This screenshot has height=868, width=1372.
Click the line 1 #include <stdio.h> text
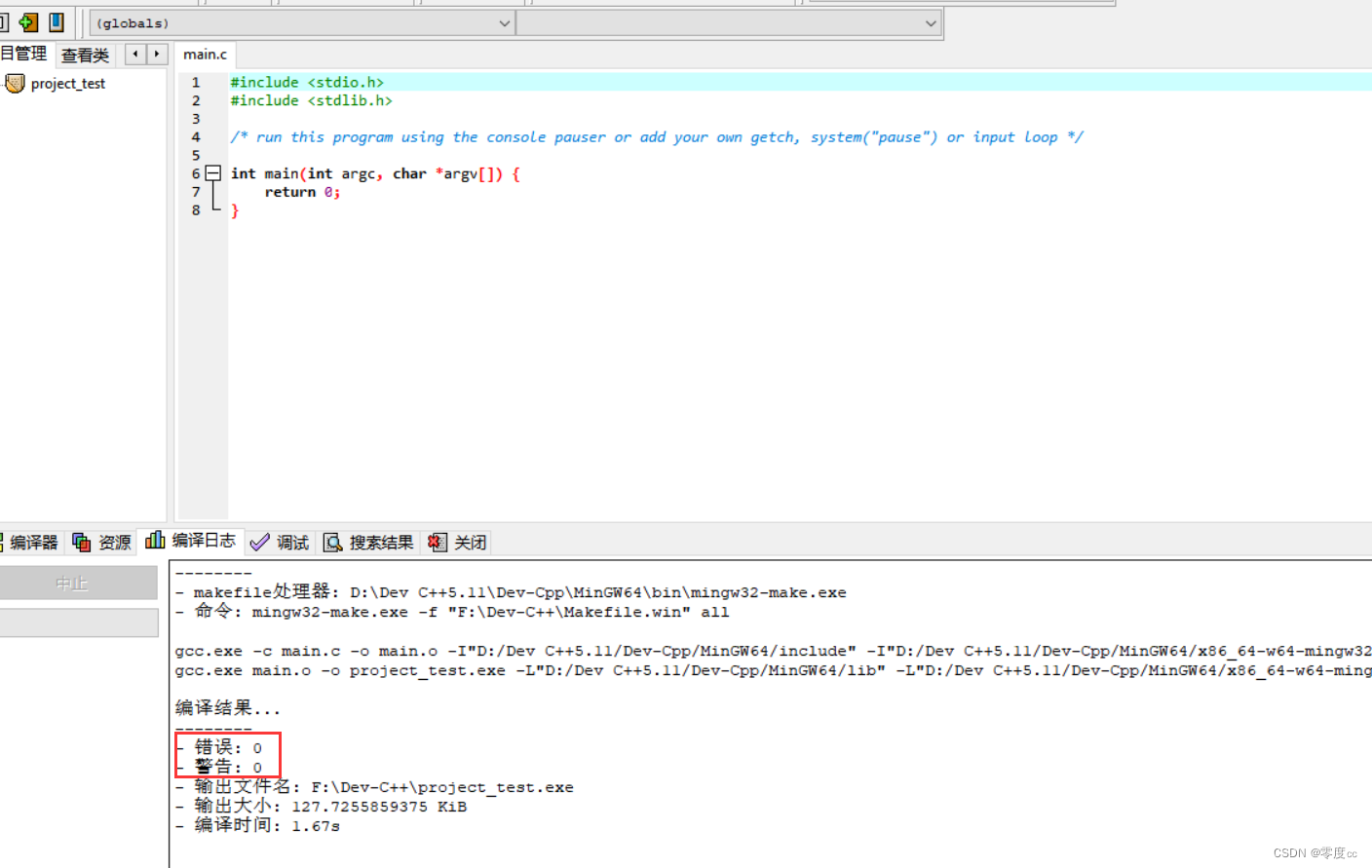pos(307,83)
